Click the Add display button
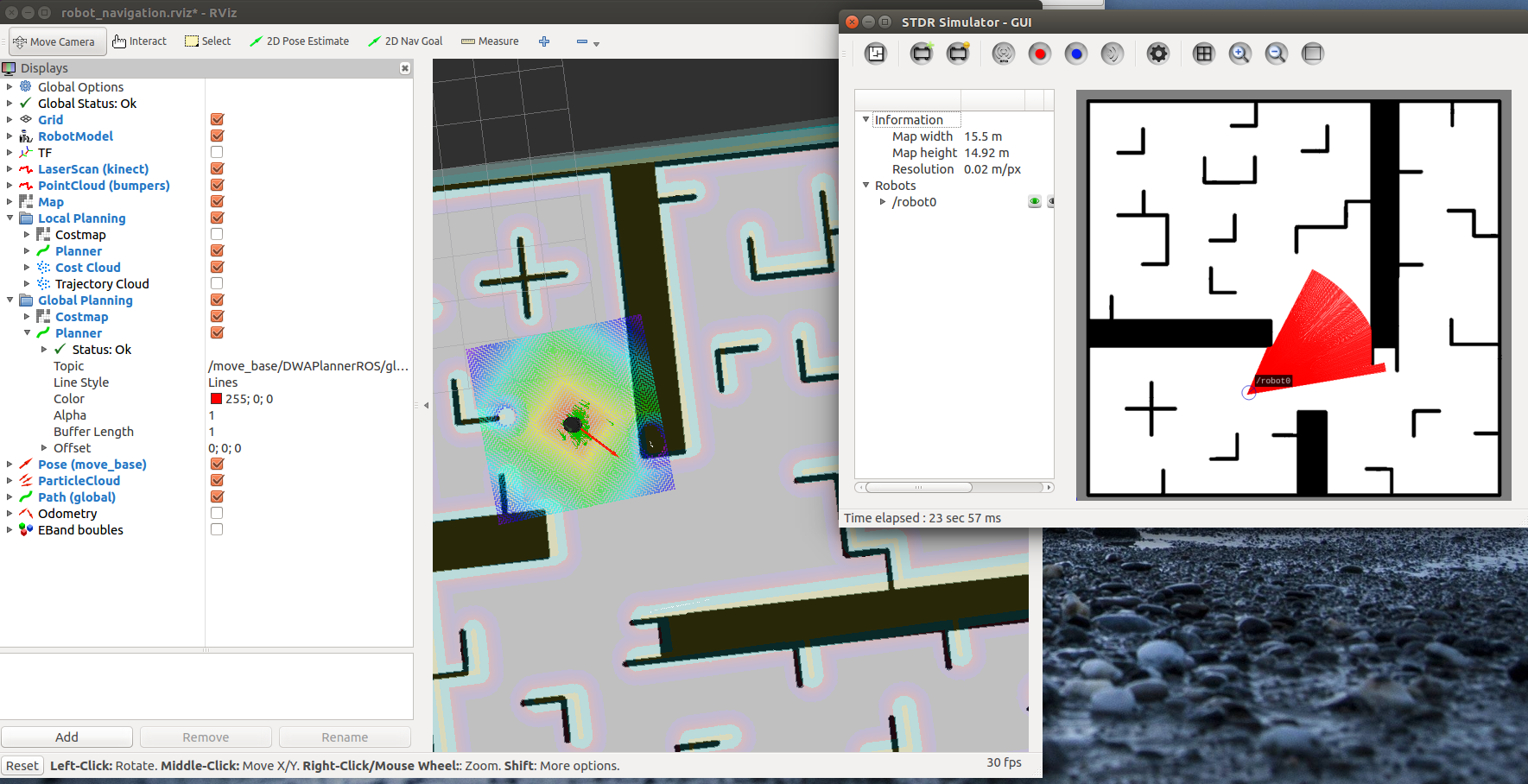 click(67, 737)
